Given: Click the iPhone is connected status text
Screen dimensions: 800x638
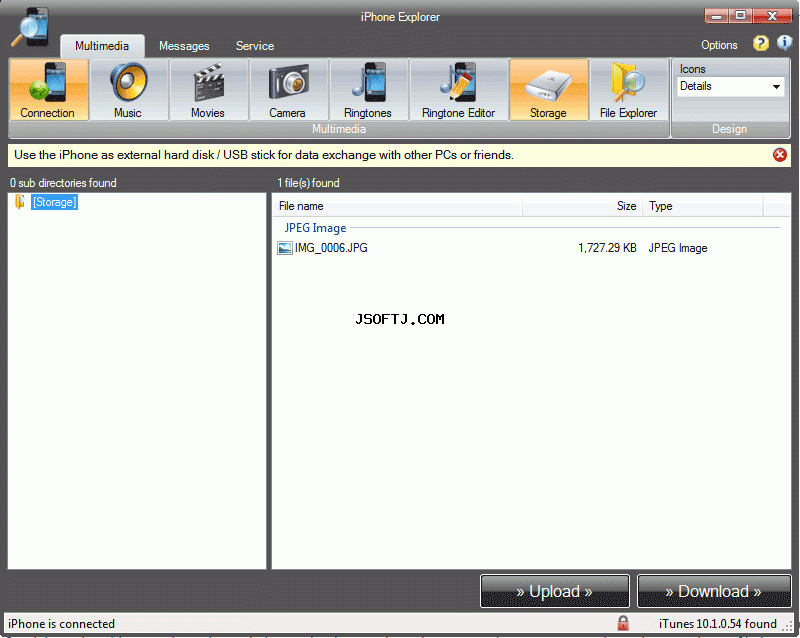Looking at the screenshot, I should [x=61, y=624].
